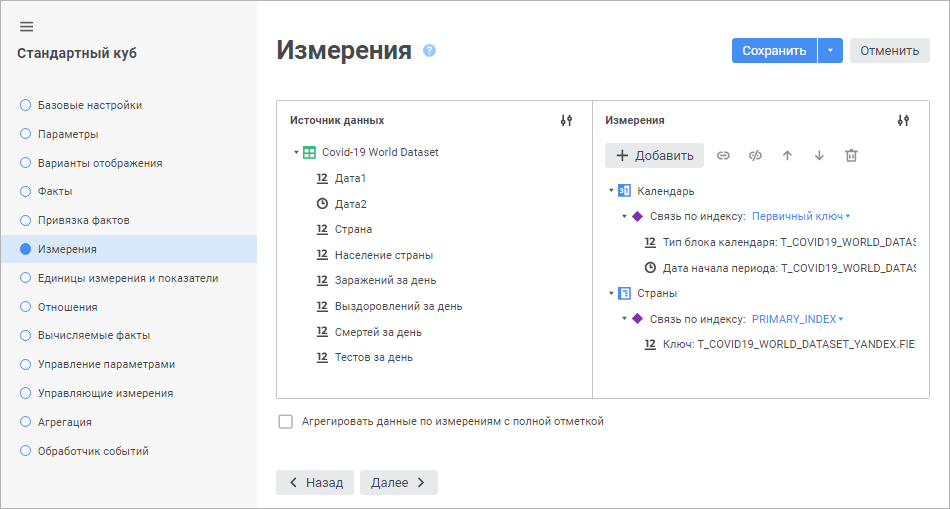Select the Население страны field
Viewport: 950px width, 509px height.
[383, 255]
